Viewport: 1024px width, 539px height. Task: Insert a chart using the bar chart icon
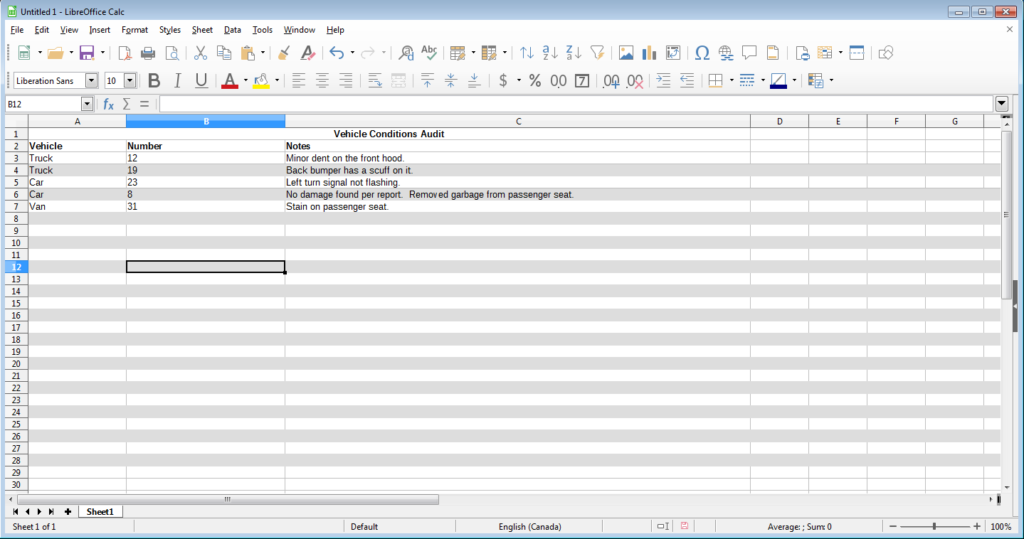click(x=649, y=53)
